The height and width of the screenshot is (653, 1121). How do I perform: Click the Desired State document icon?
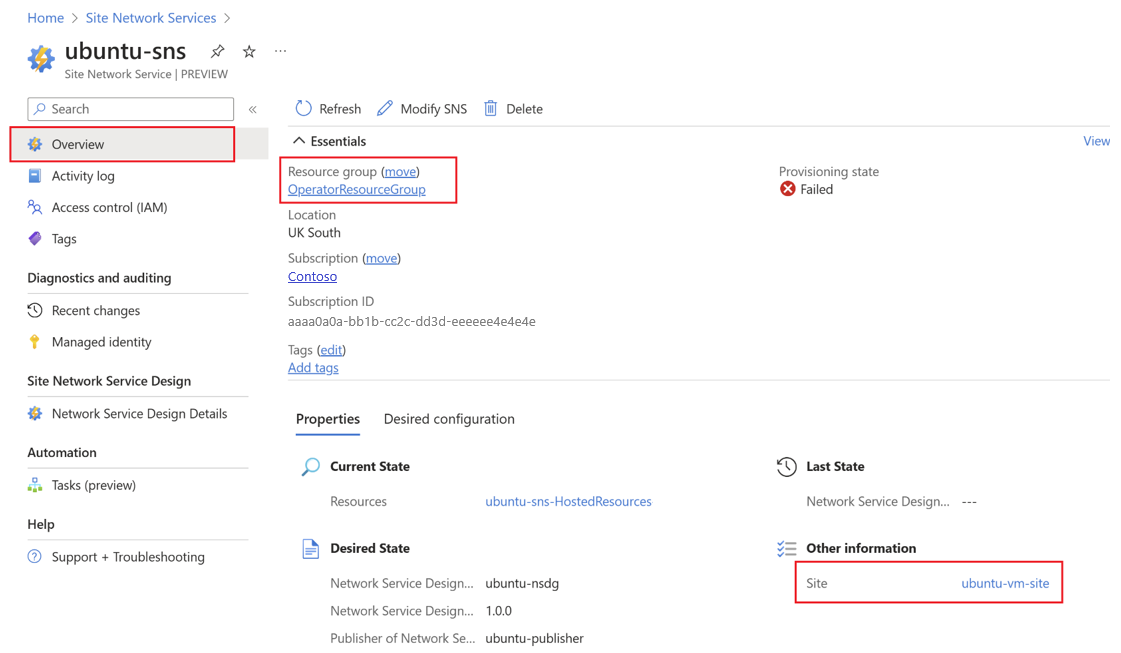click(310, 549)
